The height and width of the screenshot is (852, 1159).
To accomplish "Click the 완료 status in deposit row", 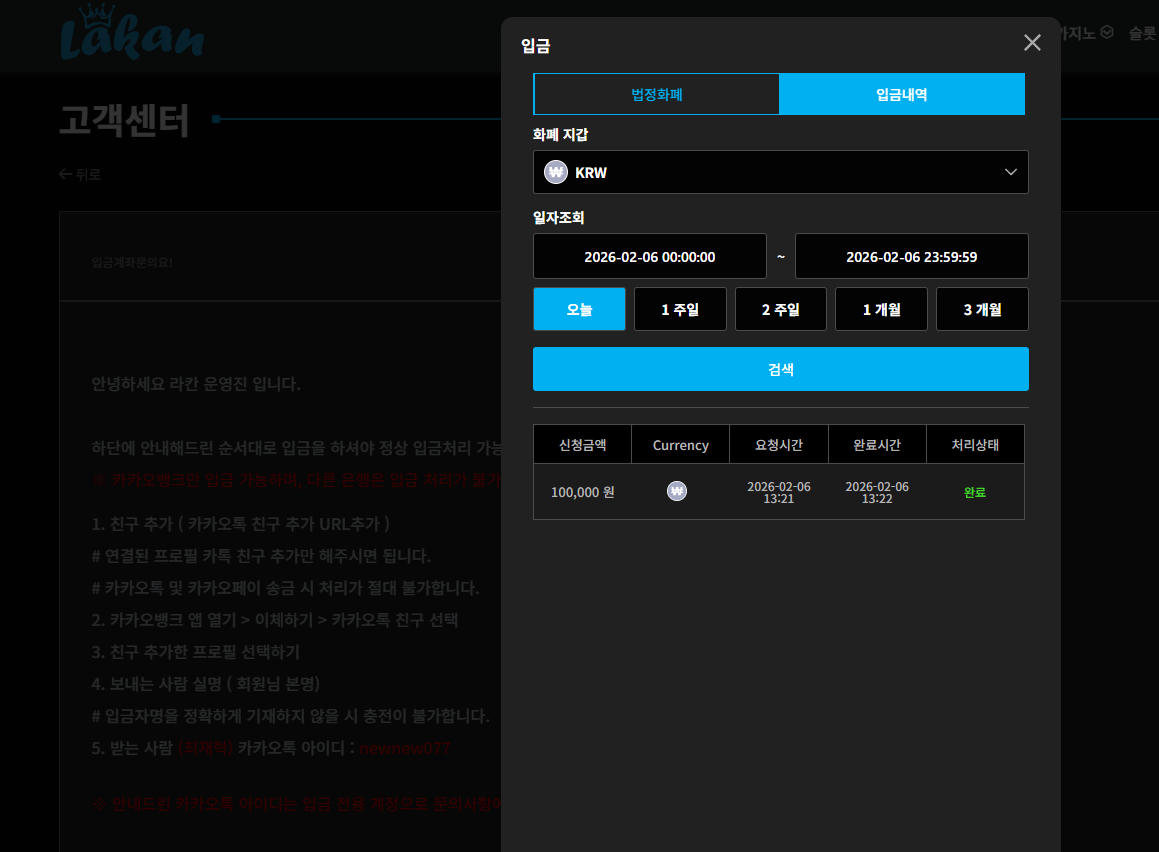I will pyautogui.click(x=975, y=492).
